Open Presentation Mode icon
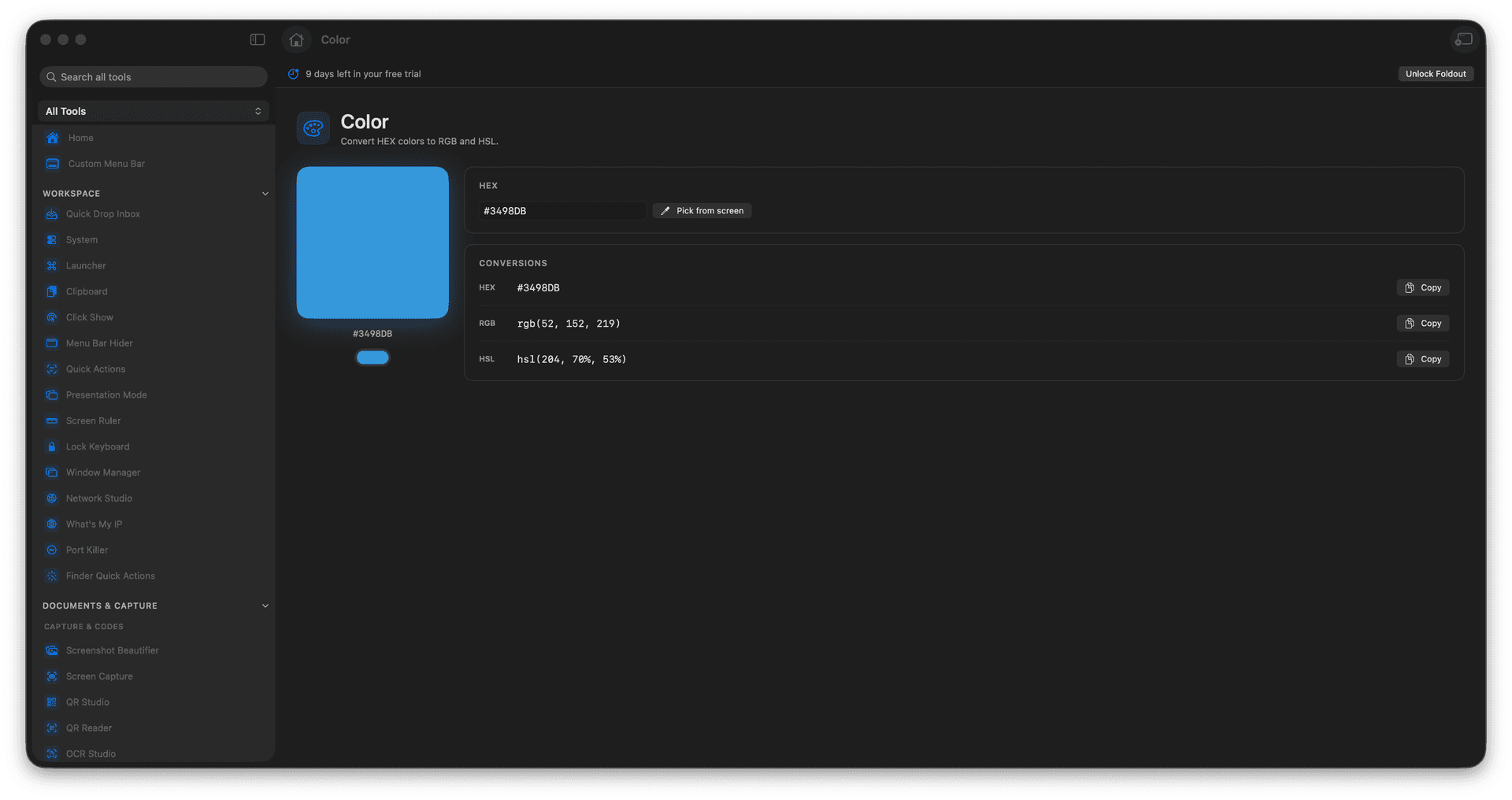The height and width of the screenshot is (800, 1512). click(x=52, y=395)
